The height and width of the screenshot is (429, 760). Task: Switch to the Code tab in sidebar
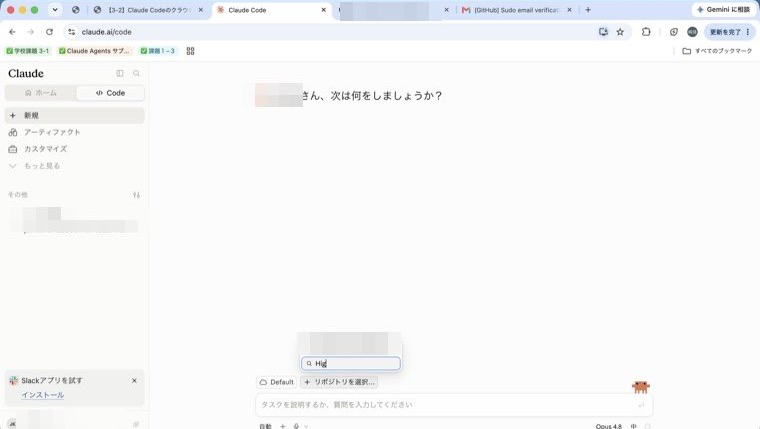pos(111,93)
